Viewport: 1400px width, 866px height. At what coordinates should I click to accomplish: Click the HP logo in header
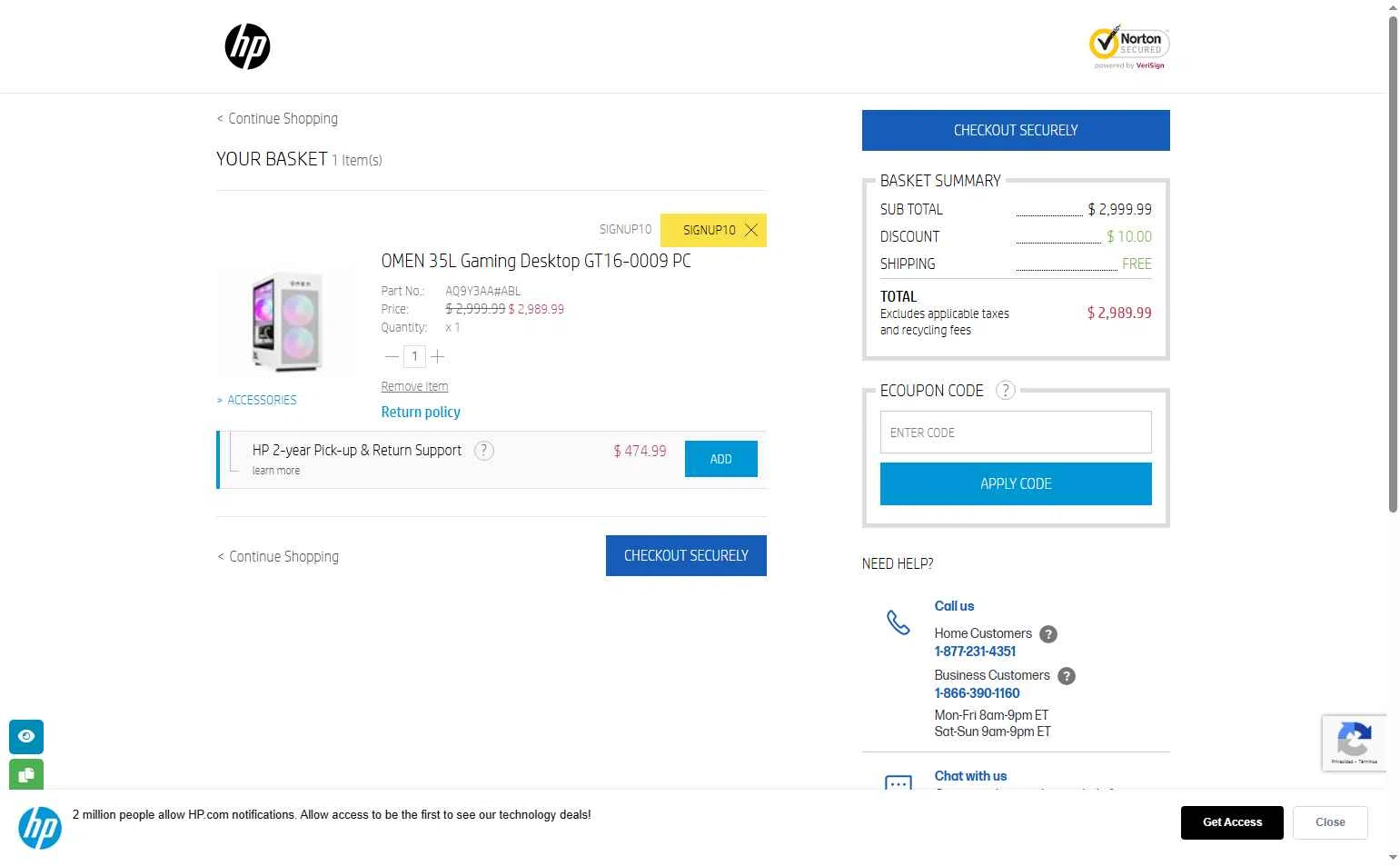(247, 46)
